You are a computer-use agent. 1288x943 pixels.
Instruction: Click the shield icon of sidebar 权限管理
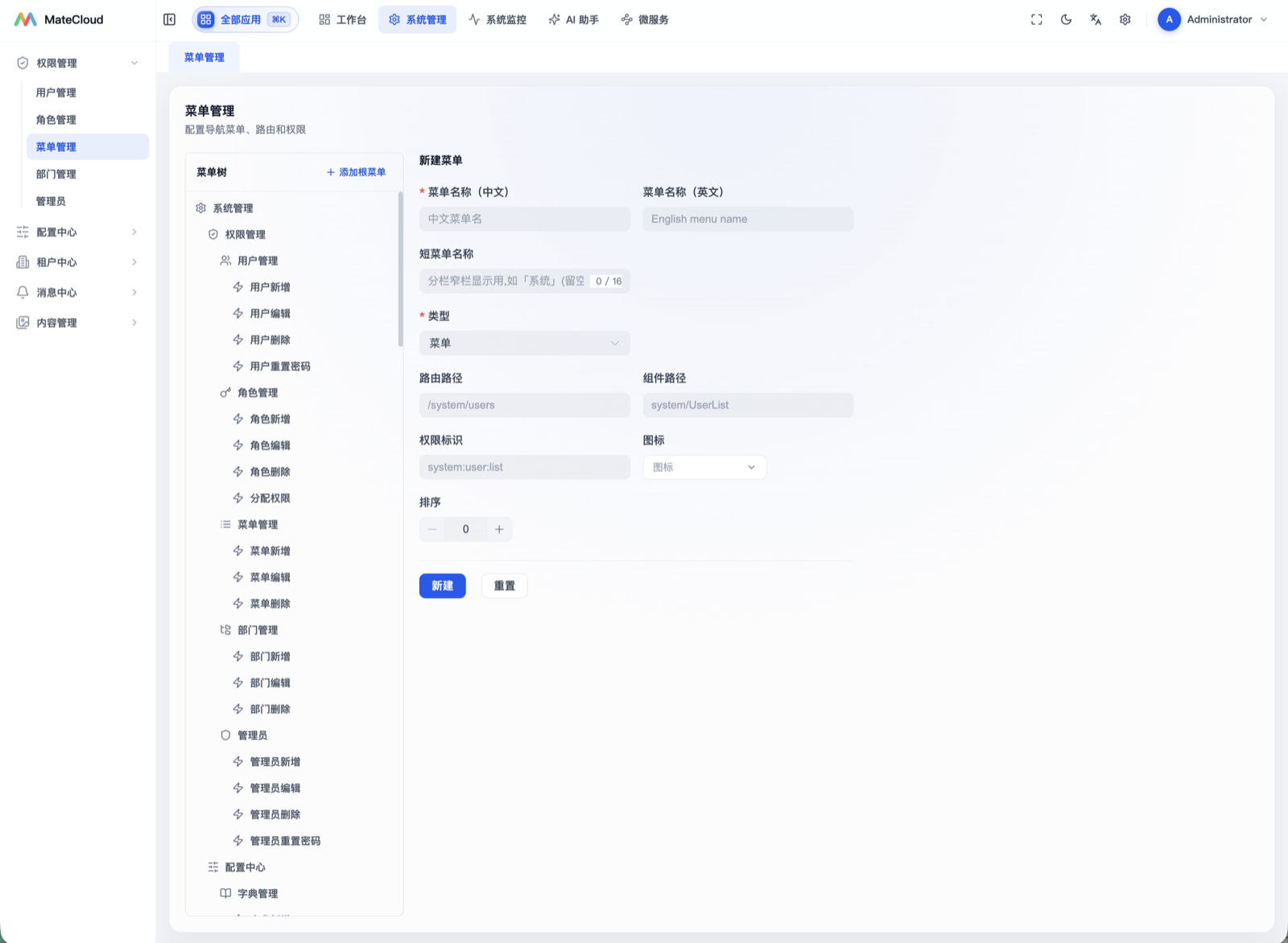point(23,63)
